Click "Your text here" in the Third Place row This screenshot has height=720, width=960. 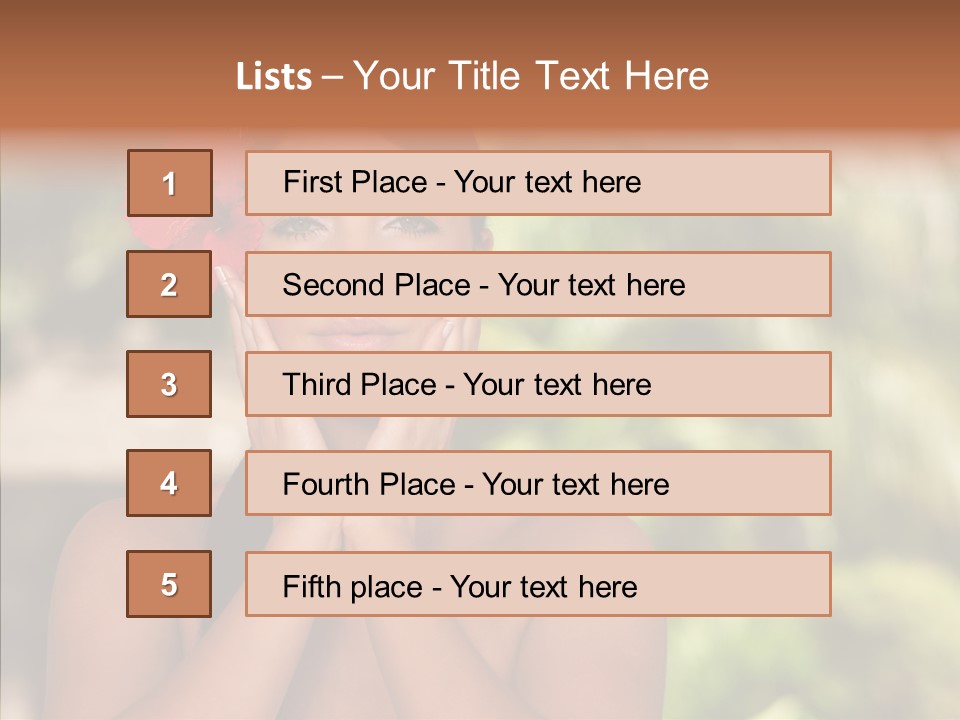pos(558,385)
